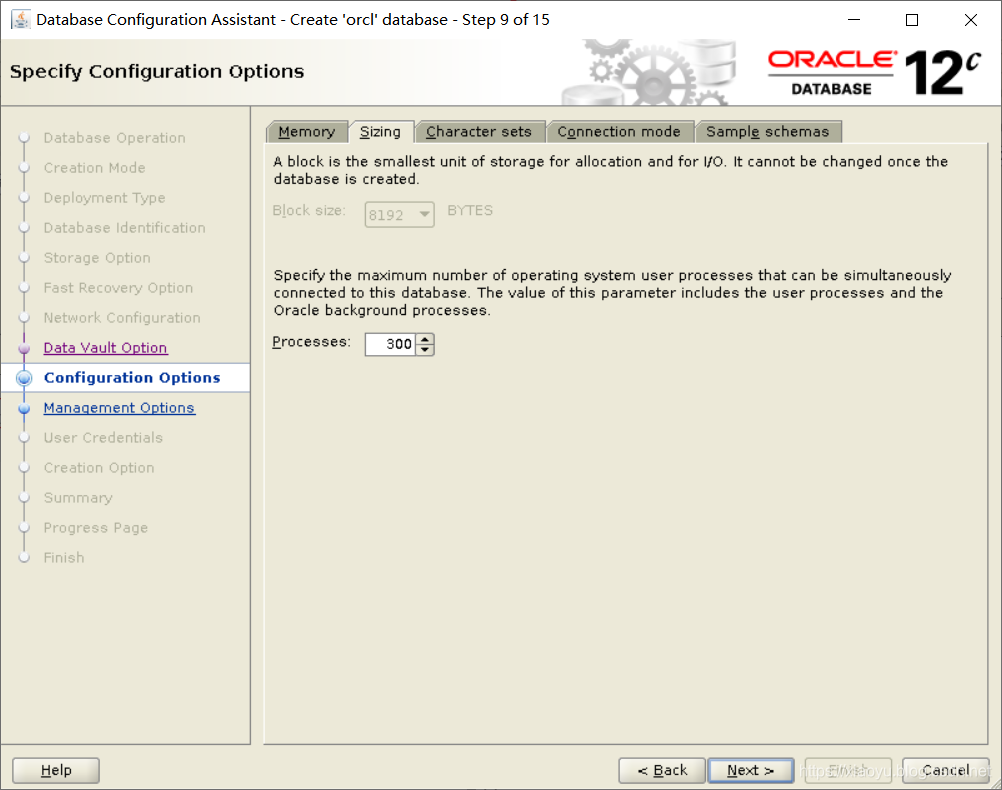Click the Summary step

point(78,498)
